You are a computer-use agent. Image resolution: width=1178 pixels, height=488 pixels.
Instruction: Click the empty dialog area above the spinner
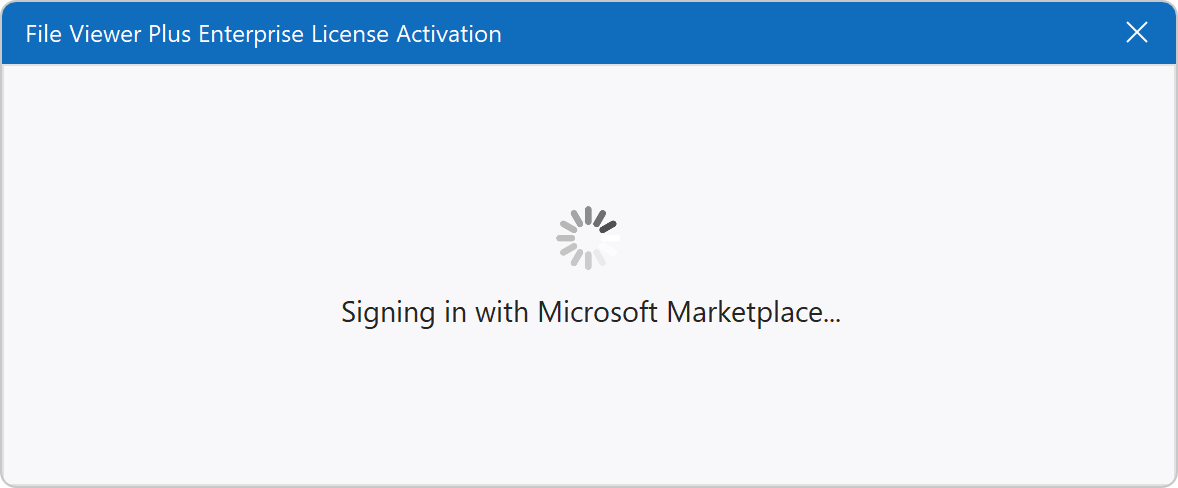pyautogui.click(x=590, y=130)
